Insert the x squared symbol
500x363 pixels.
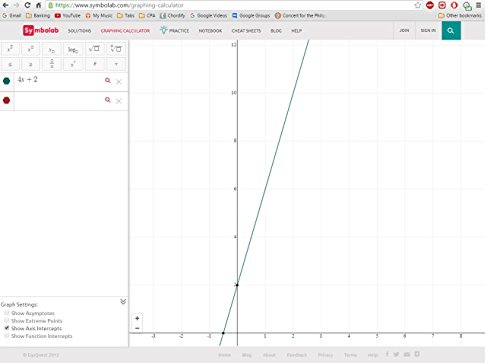10,49
